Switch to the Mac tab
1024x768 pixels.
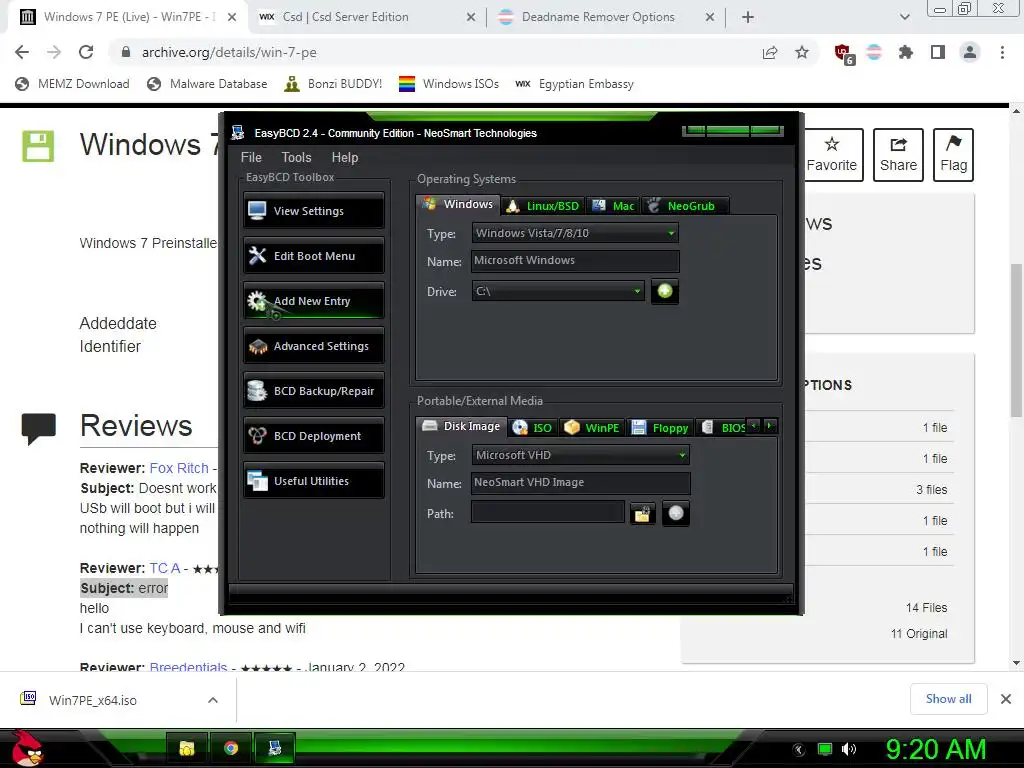[x=613, y=206]
